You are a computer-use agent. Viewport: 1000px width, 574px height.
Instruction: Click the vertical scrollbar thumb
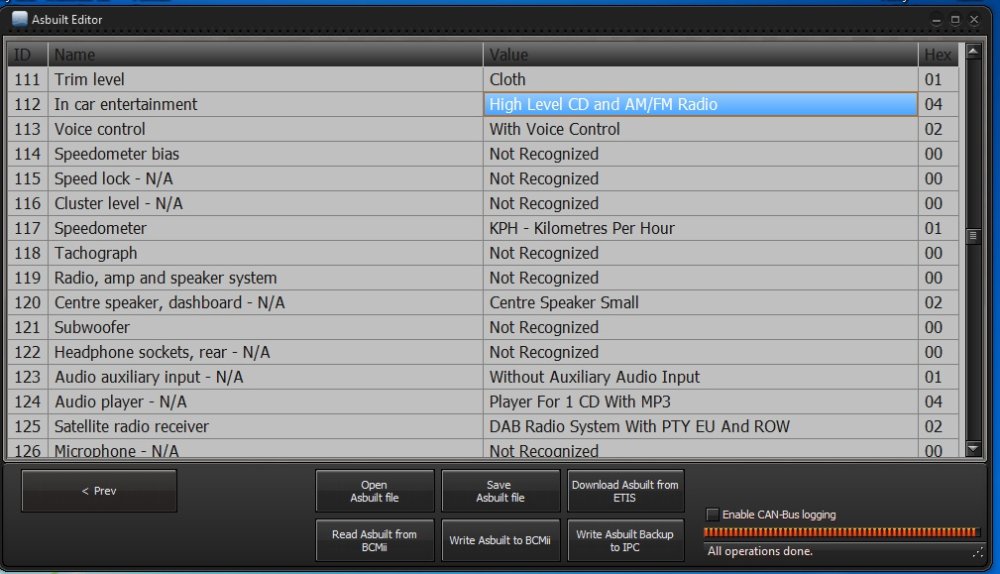coord(973,236)
